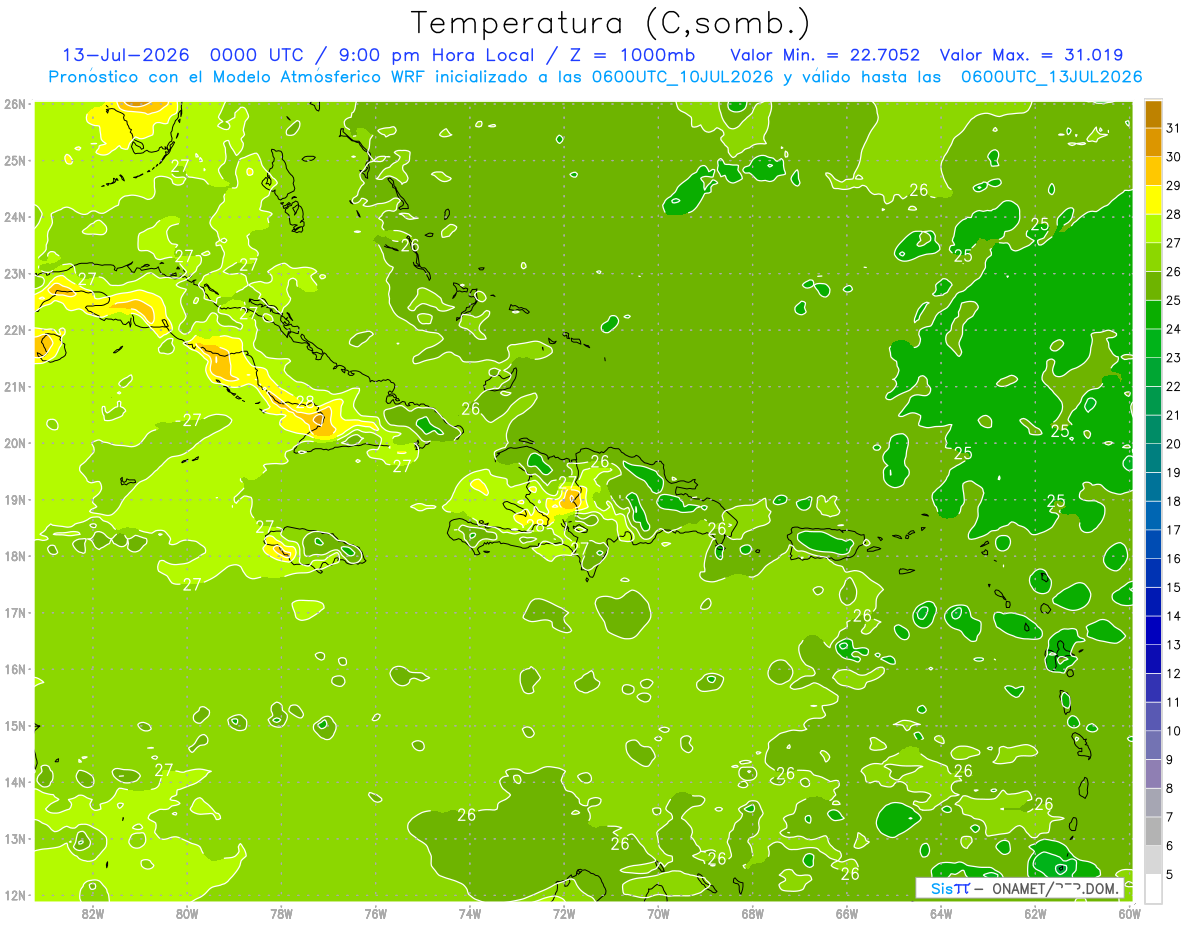Click the '62W' longitude axis label

click(x=1035, y=913)
